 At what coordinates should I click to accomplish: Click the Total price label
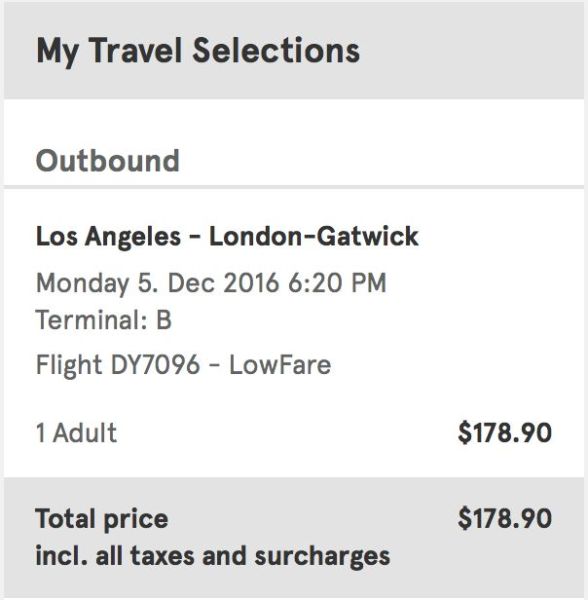[102, 520]
